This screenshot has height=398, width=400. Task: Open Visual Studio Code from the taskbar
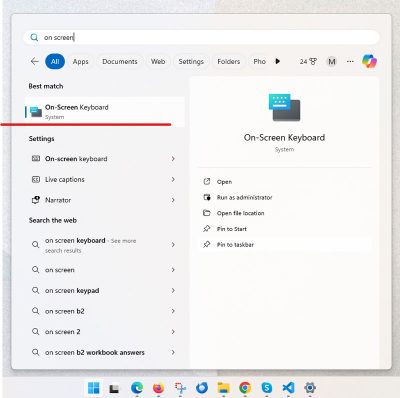[288, 388]
